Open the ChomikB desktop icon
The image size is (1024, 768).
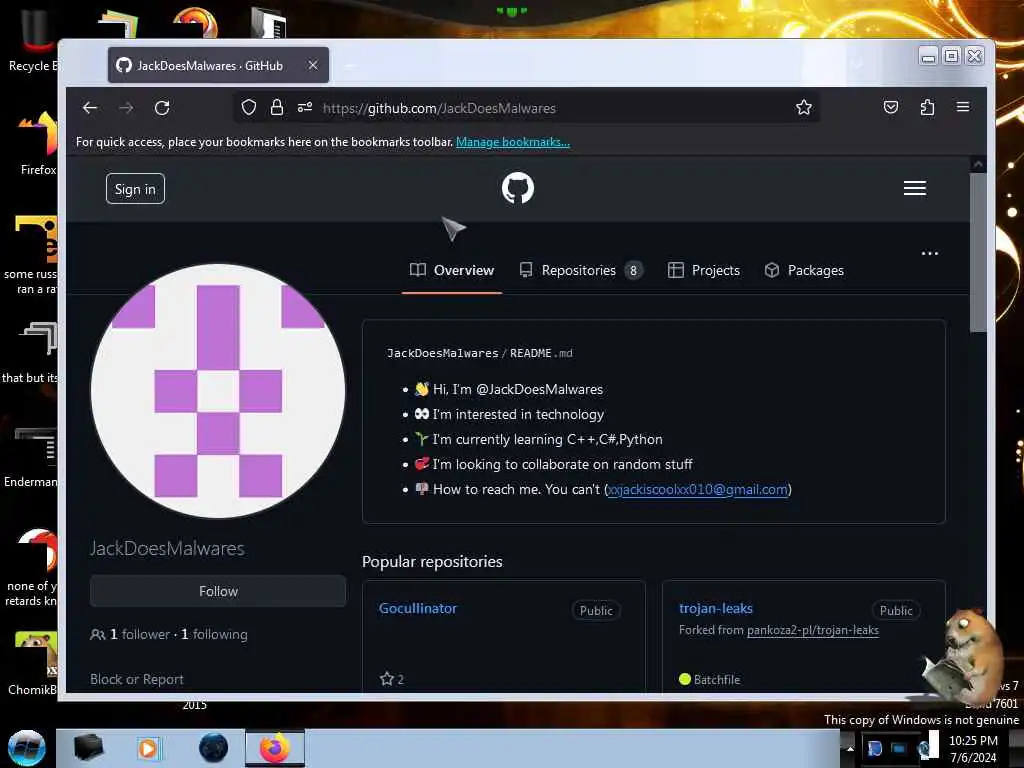(33, 664)
